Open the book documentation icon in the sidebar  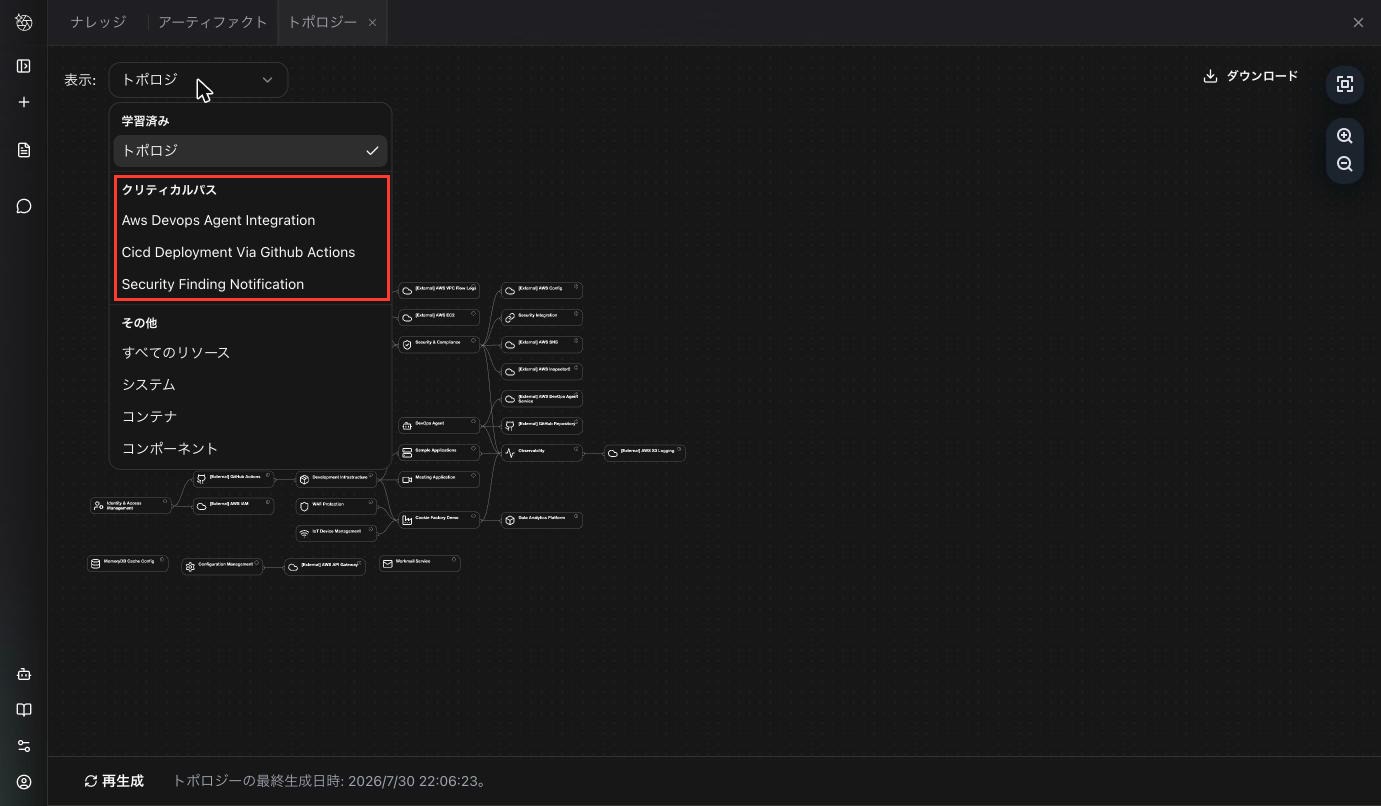click(x=24, y=710)
